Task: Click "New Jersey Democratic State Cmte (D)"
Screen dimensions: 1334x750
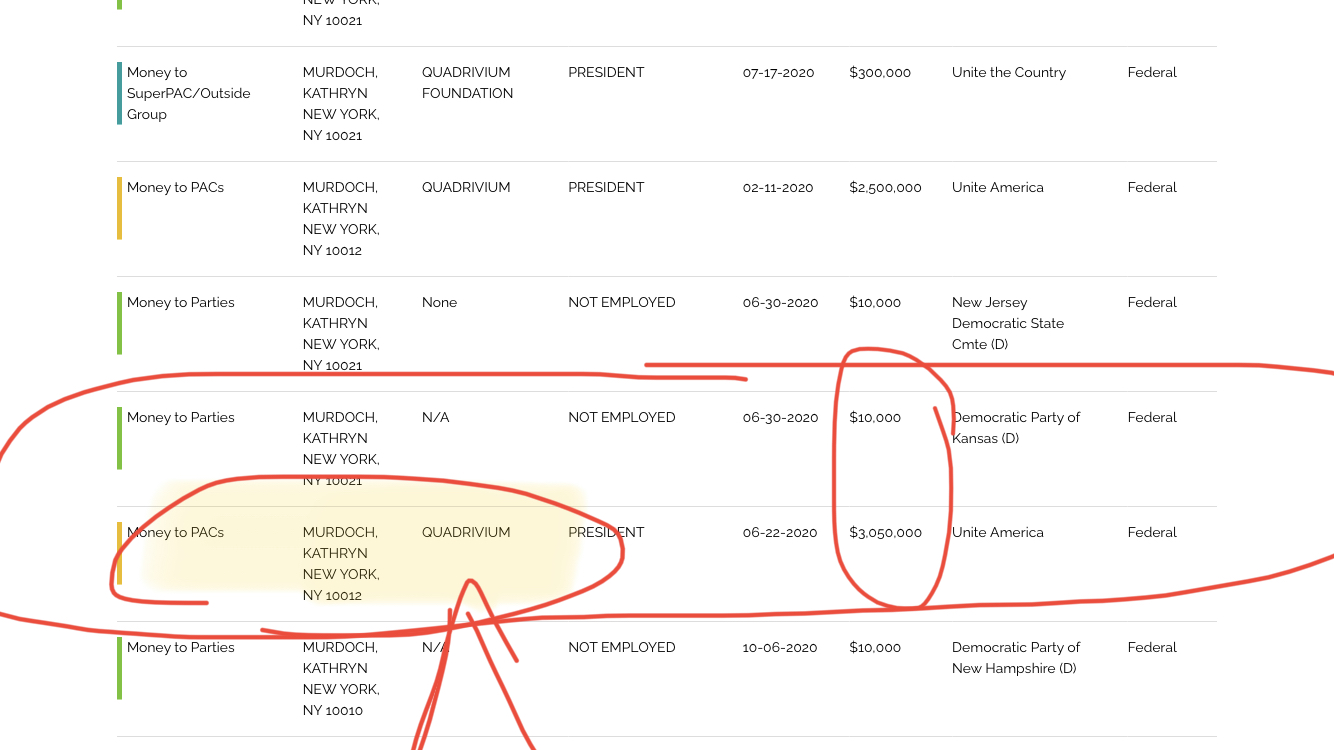Action: click(1008, 323)
